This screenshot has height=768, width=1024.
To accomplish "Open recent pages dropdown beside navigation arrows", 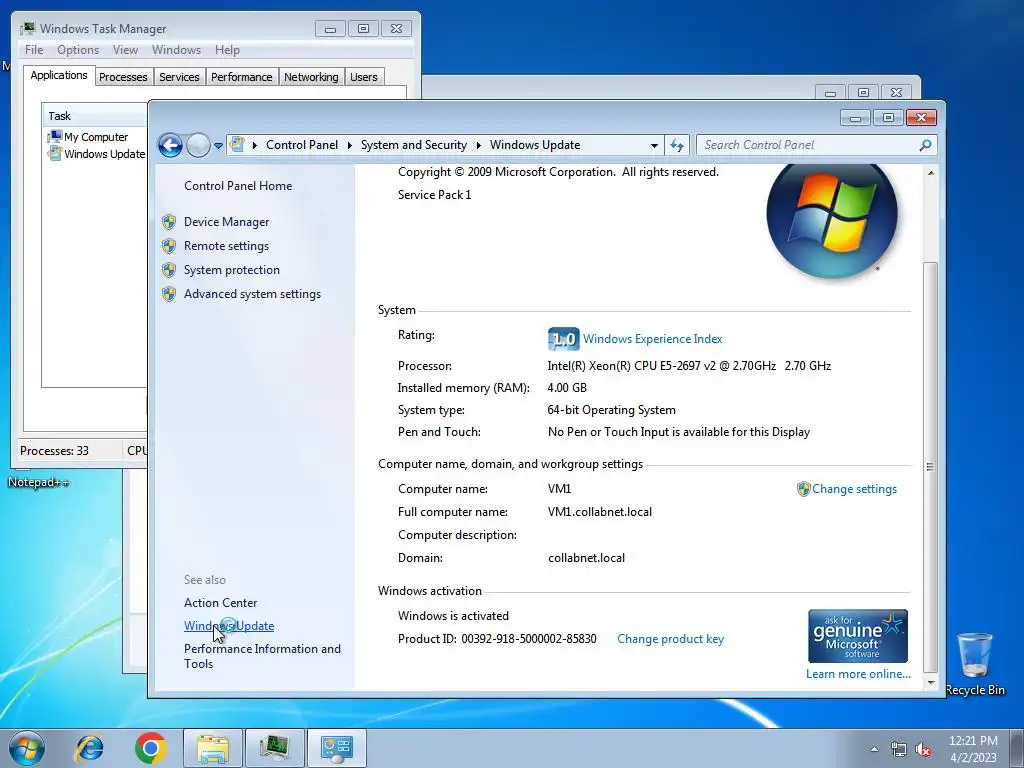I will point(218,146).
